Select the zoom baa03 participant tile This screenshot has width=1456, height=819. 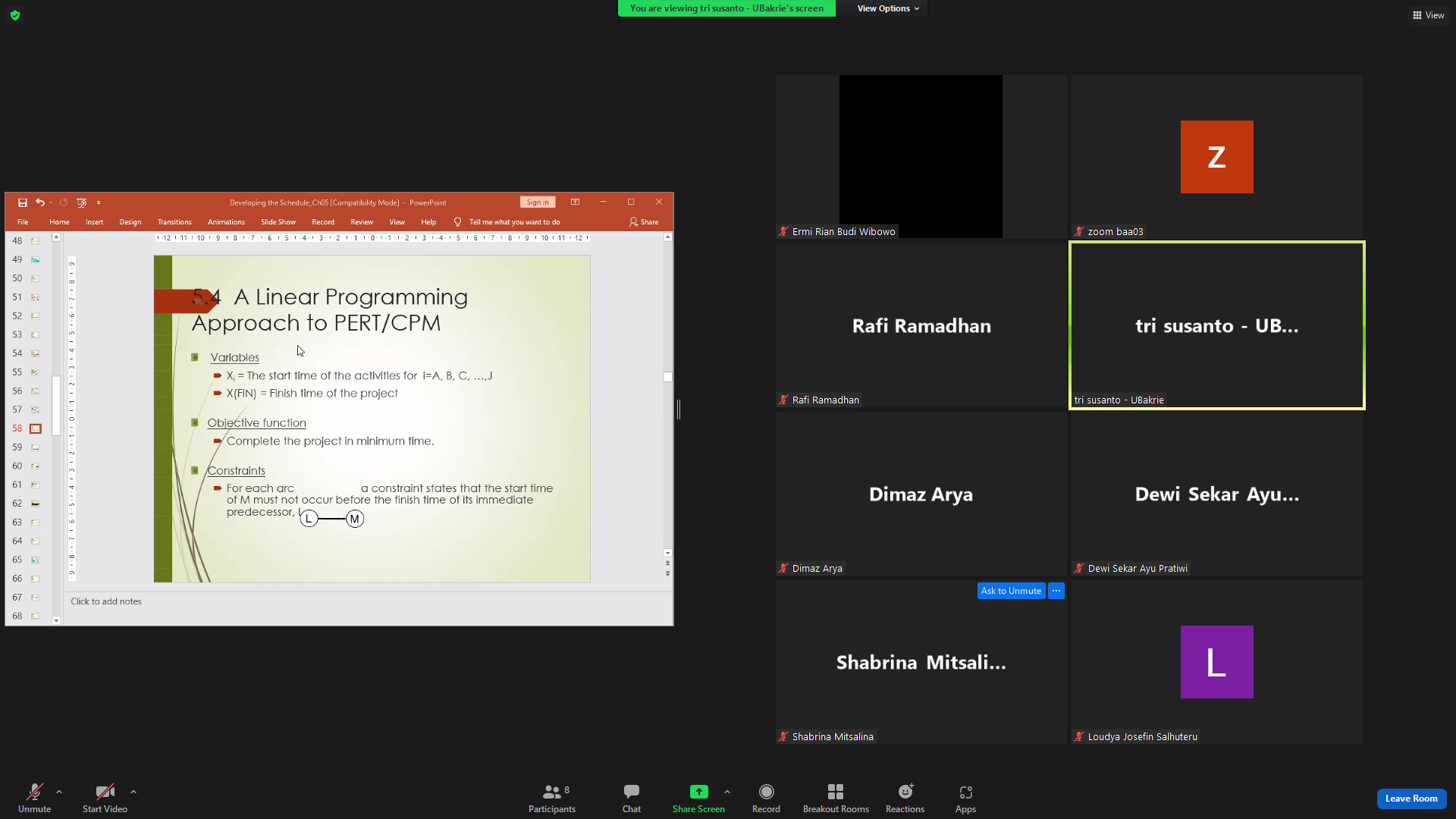tap(1216, 157)
